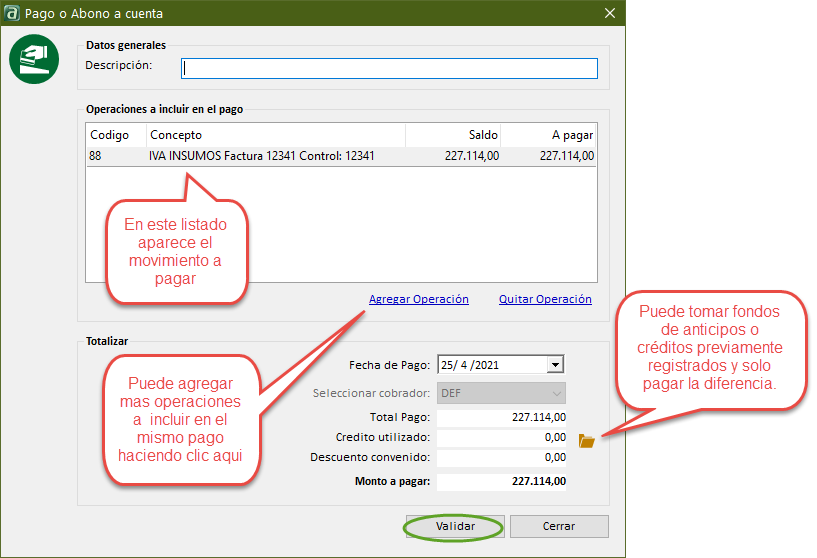
Task: Click the Credito utilizado amount field
Action: click(x=501, y=438)
